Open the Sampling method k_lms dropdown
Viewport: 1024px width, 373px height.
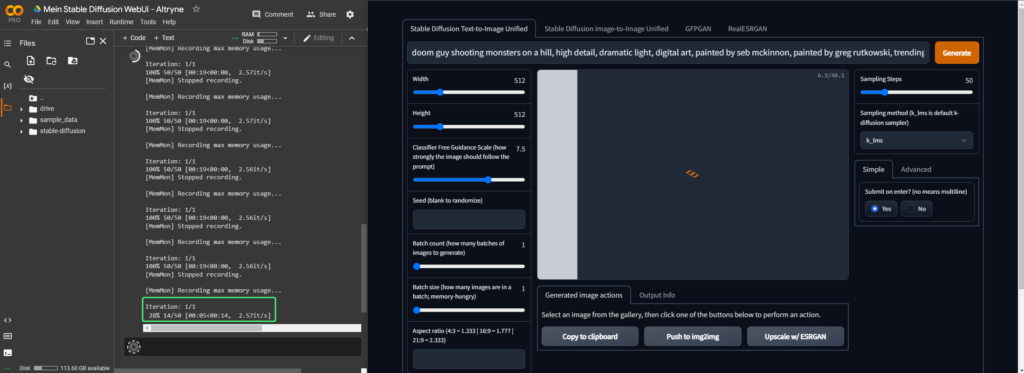(916, 140)
